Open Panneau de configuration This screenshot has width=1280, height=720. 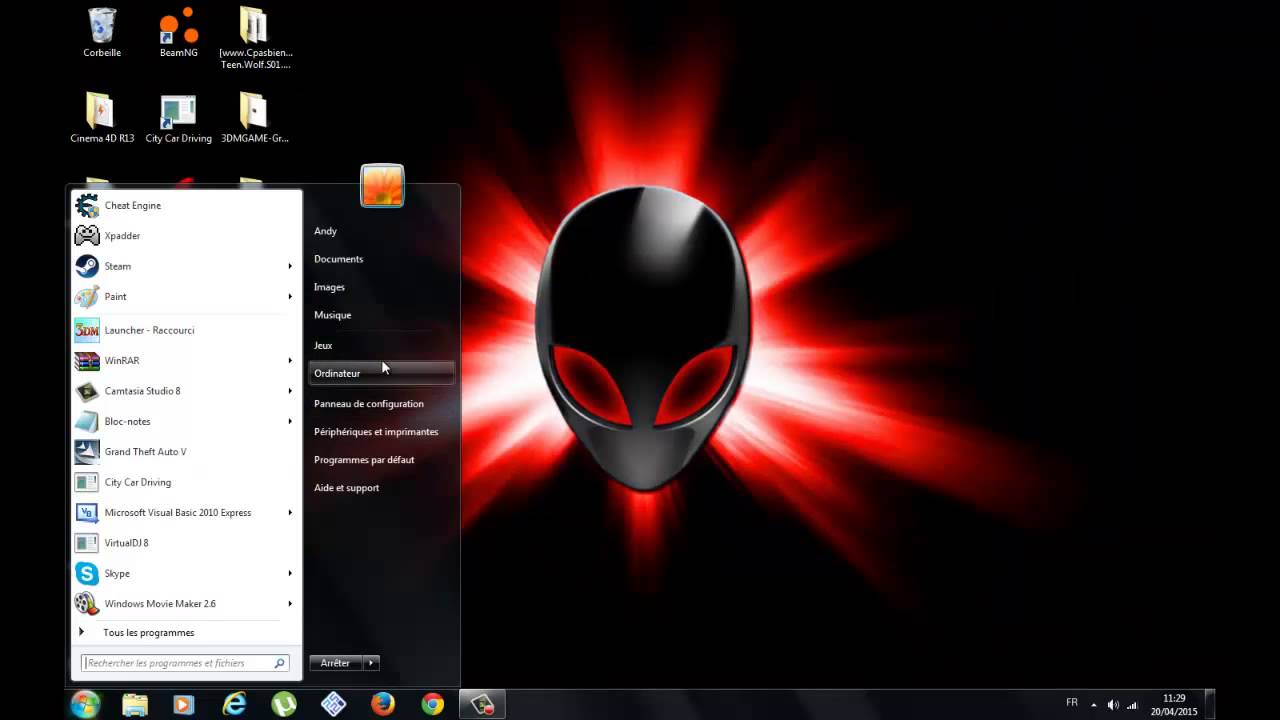[369, 404]
